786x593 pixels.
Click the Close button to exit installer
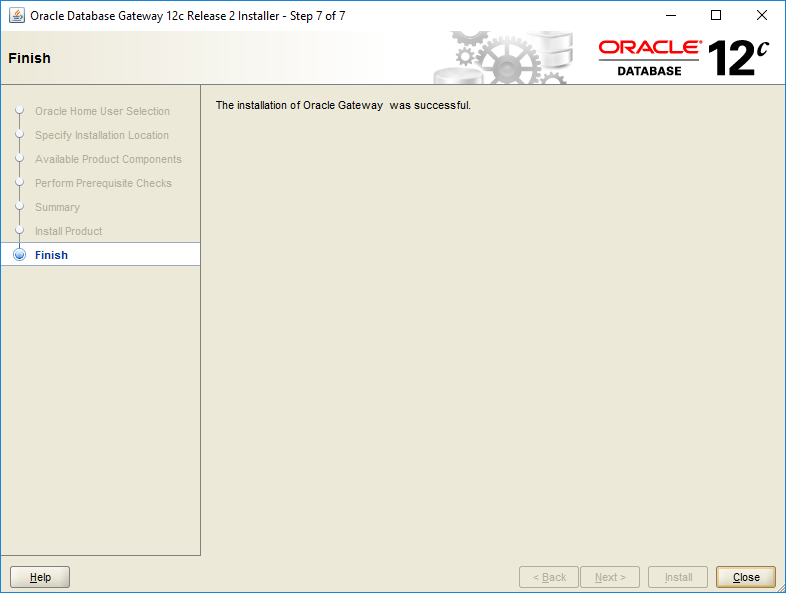[745, 577]
